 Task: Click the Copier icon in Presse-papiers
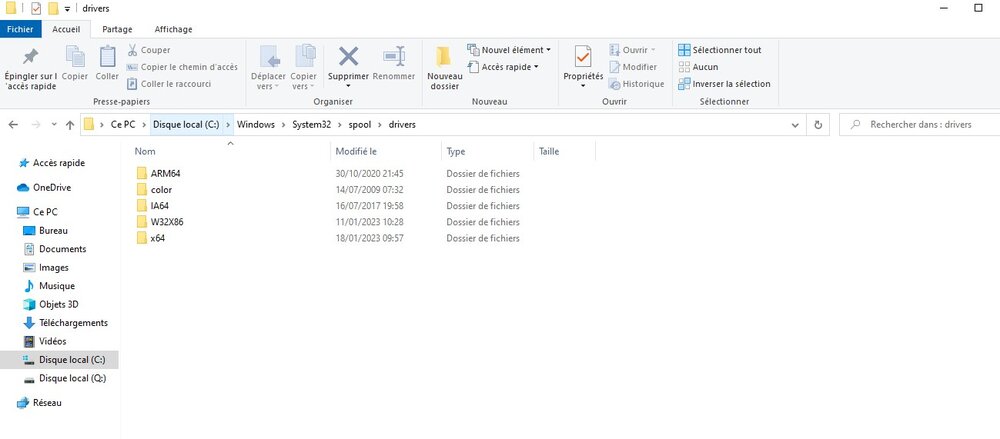(75, 62)
